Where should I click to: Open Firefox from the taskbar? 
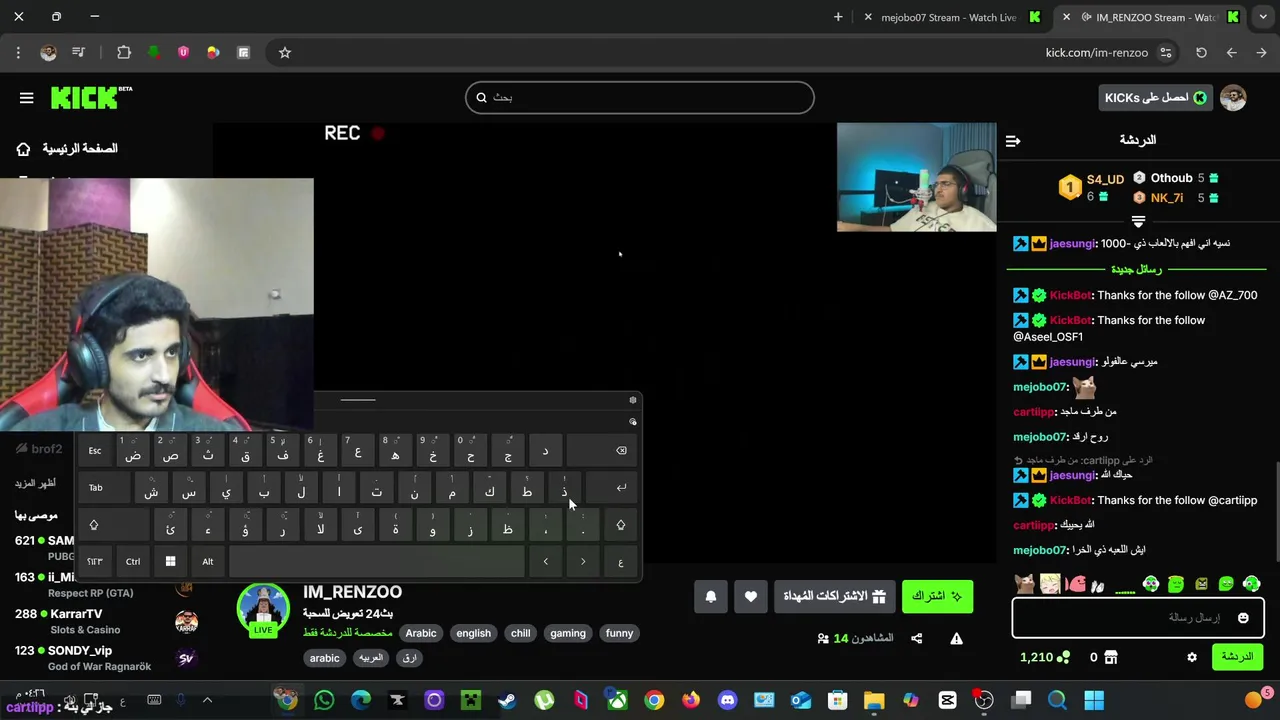pyautogui.click(x=691, y=700)
